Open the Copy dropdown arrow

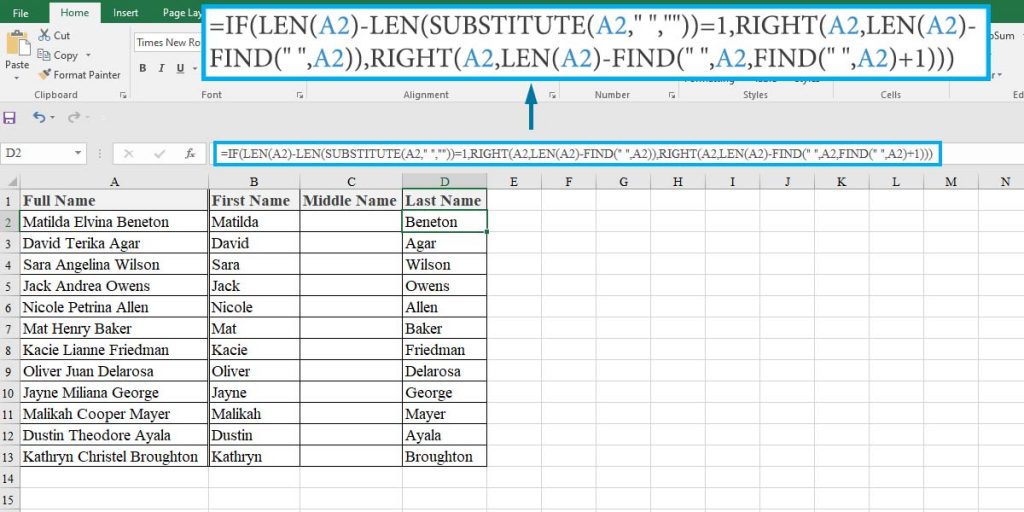[88, 56]
